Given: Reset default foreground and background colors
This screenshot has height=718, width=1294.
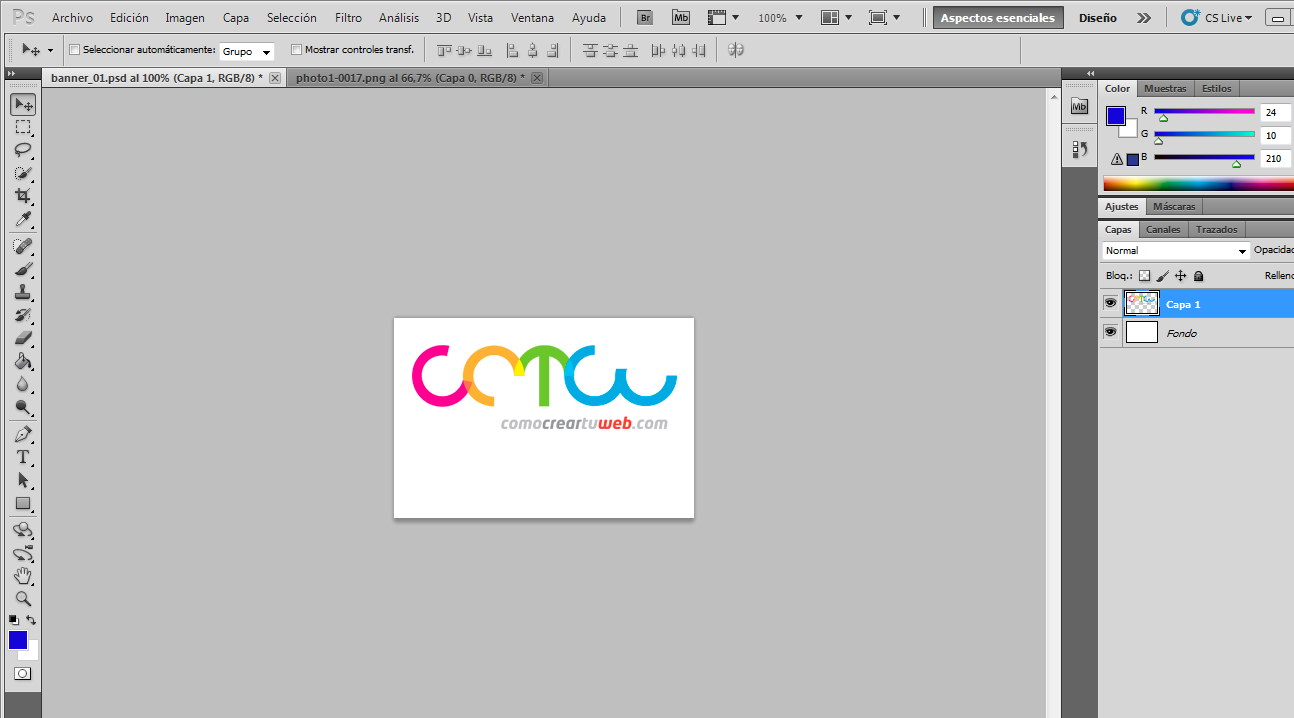Looking at the screenshot, I should coord(13,620).
